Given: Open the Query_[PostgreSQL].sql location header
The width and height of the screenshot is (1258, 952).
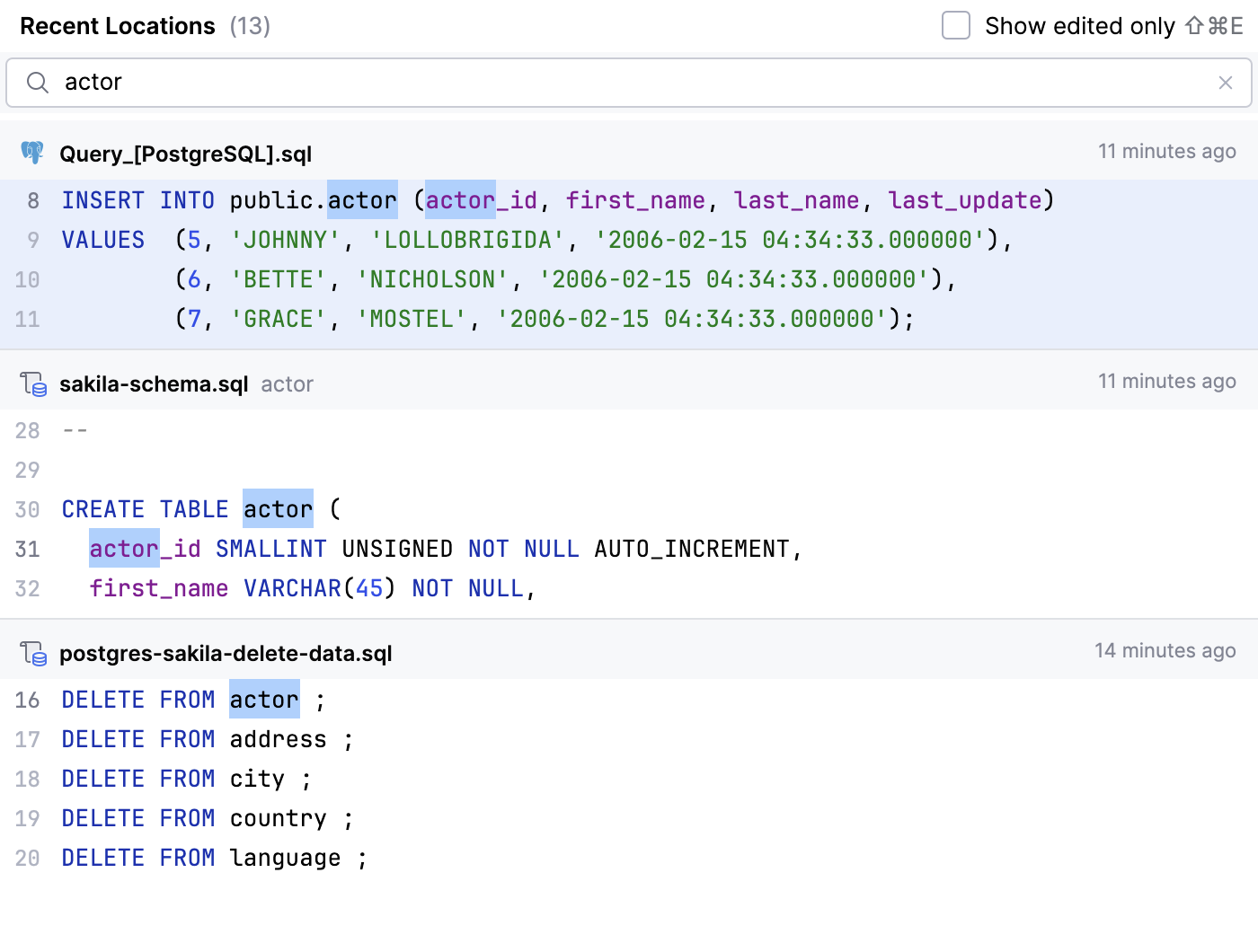Looking at the screenshot, I should (x=185, y=154).
